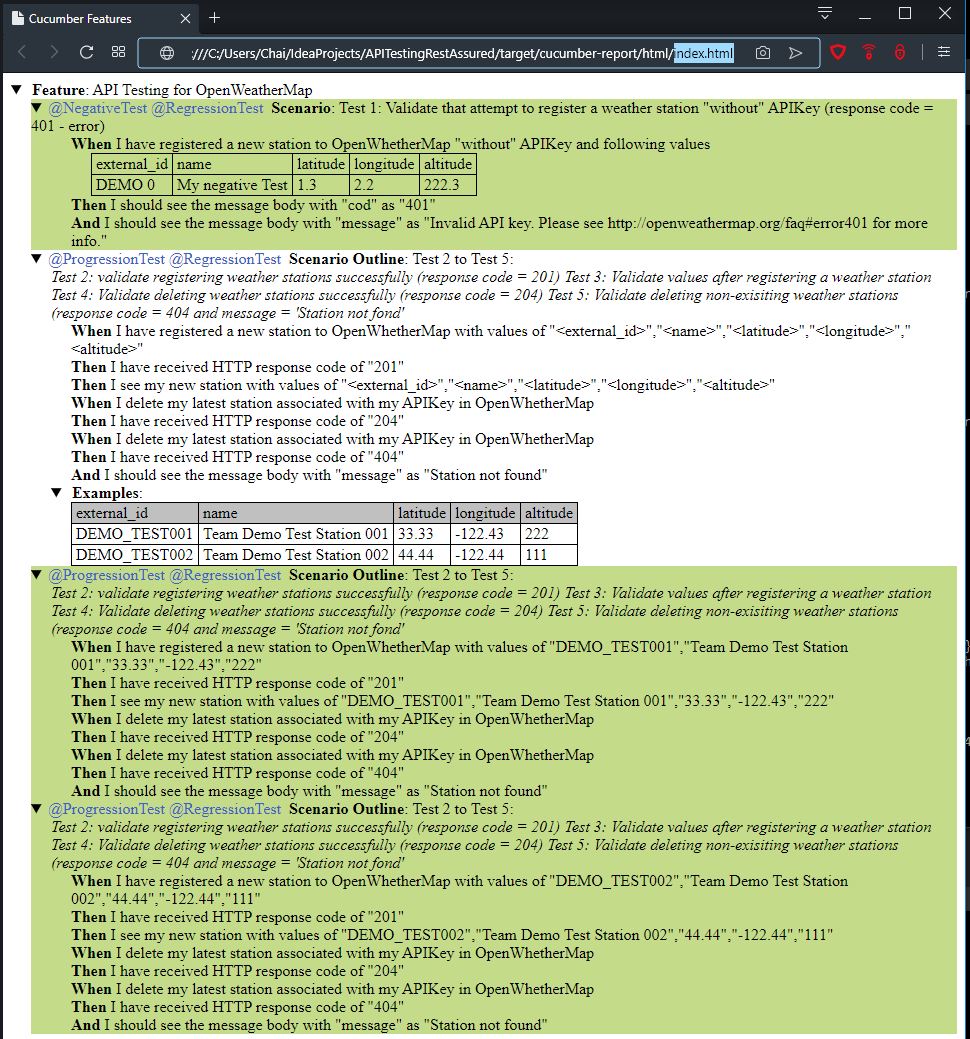Click the globe site info icon

pos(167,53)
